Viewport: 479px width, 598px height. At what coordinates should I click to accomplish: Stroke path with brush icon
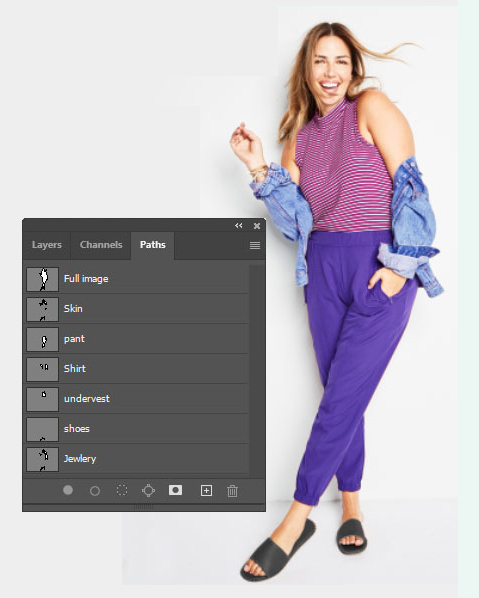coord(95,491)
